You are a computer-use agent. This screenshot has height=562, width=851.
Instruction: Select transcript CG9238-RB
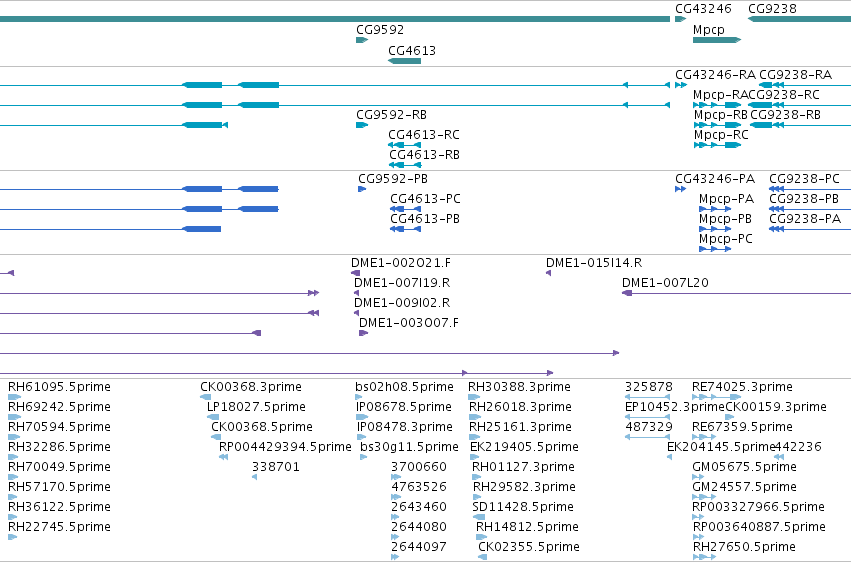point(801,125)
